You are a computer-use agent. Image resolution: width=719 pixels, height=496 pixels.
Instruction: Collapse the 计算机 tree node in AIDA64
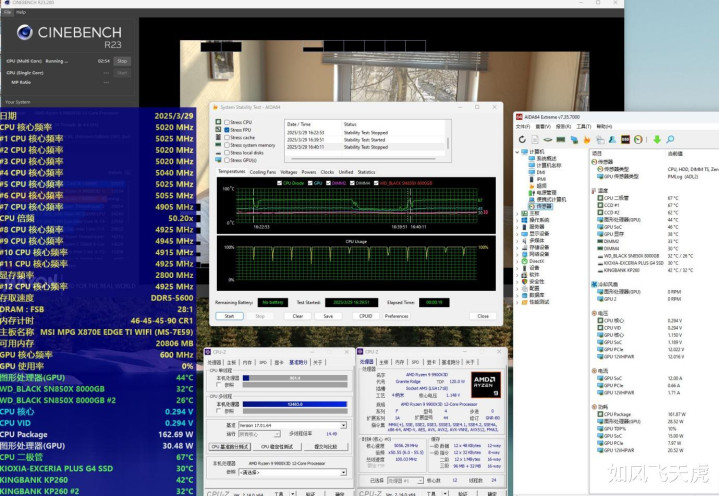click(x=517, y=152)
